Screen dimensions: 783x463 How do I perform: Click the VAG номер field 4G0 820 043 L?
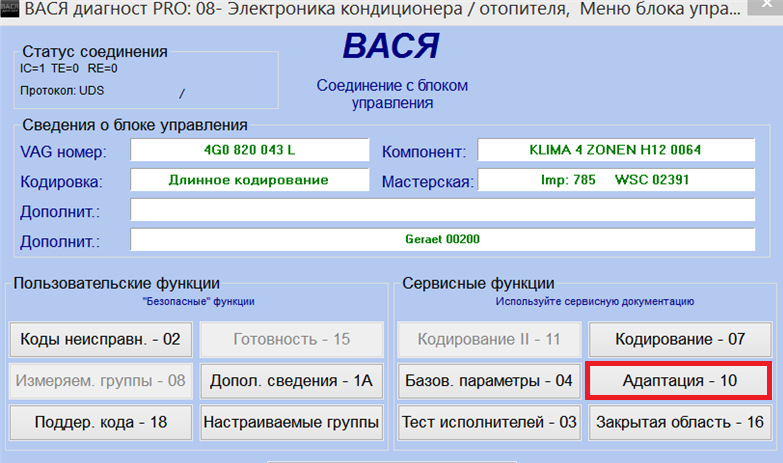coord(250,150)
